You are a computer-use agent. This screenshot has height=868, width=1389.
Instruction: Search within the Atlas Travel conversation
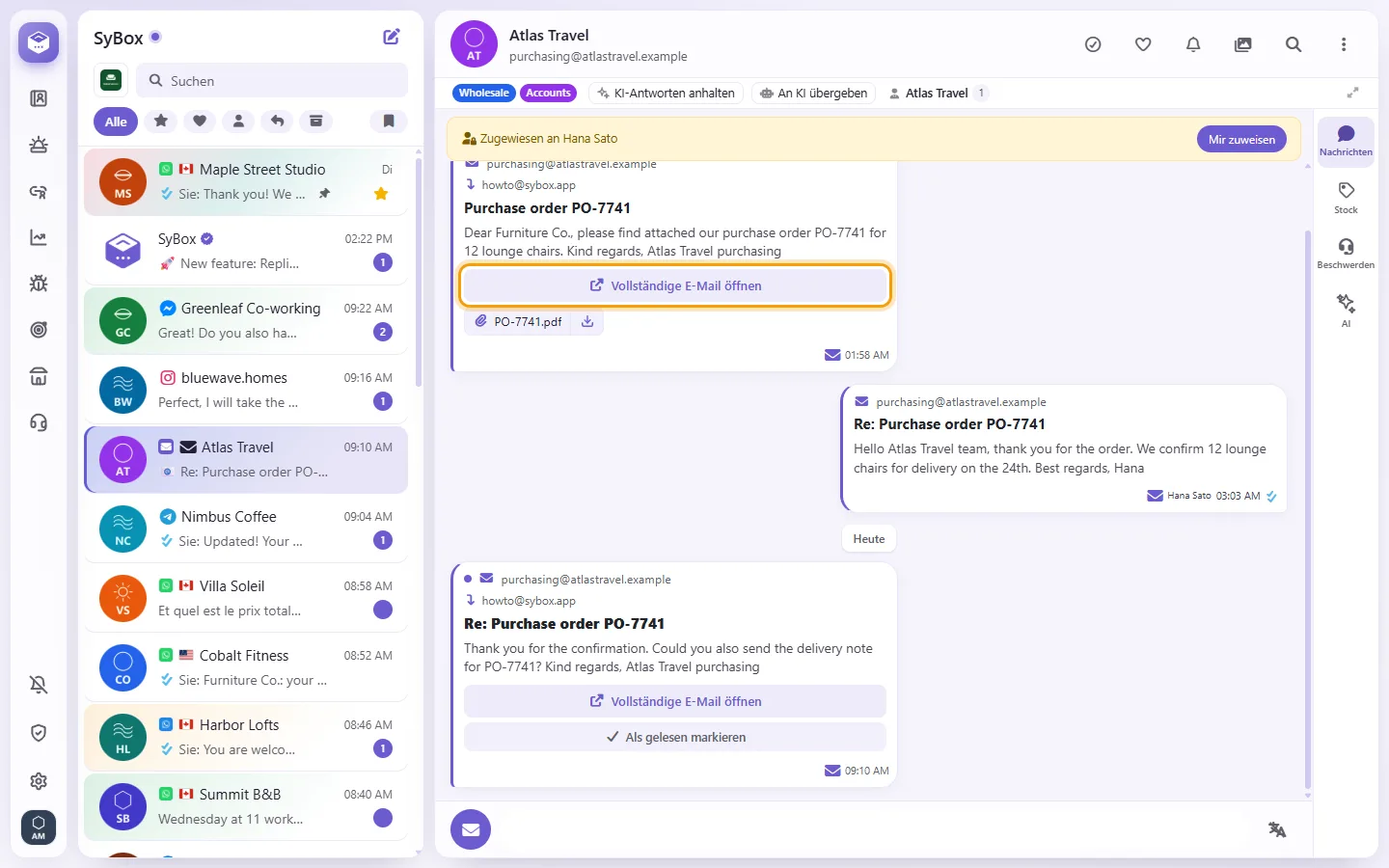1294,44
